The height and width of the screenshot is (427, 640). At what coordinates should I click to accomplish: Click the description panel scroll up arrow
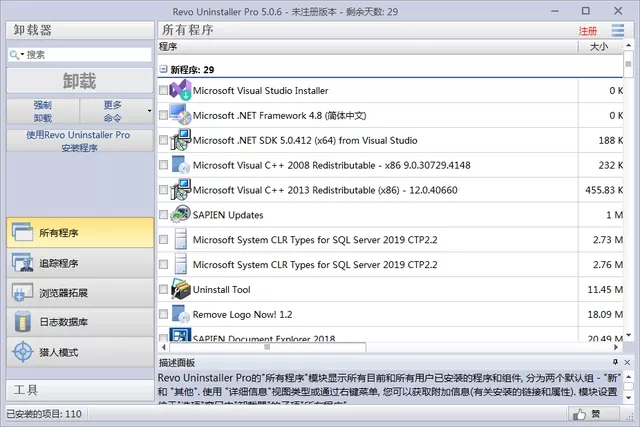click(629, 377)
